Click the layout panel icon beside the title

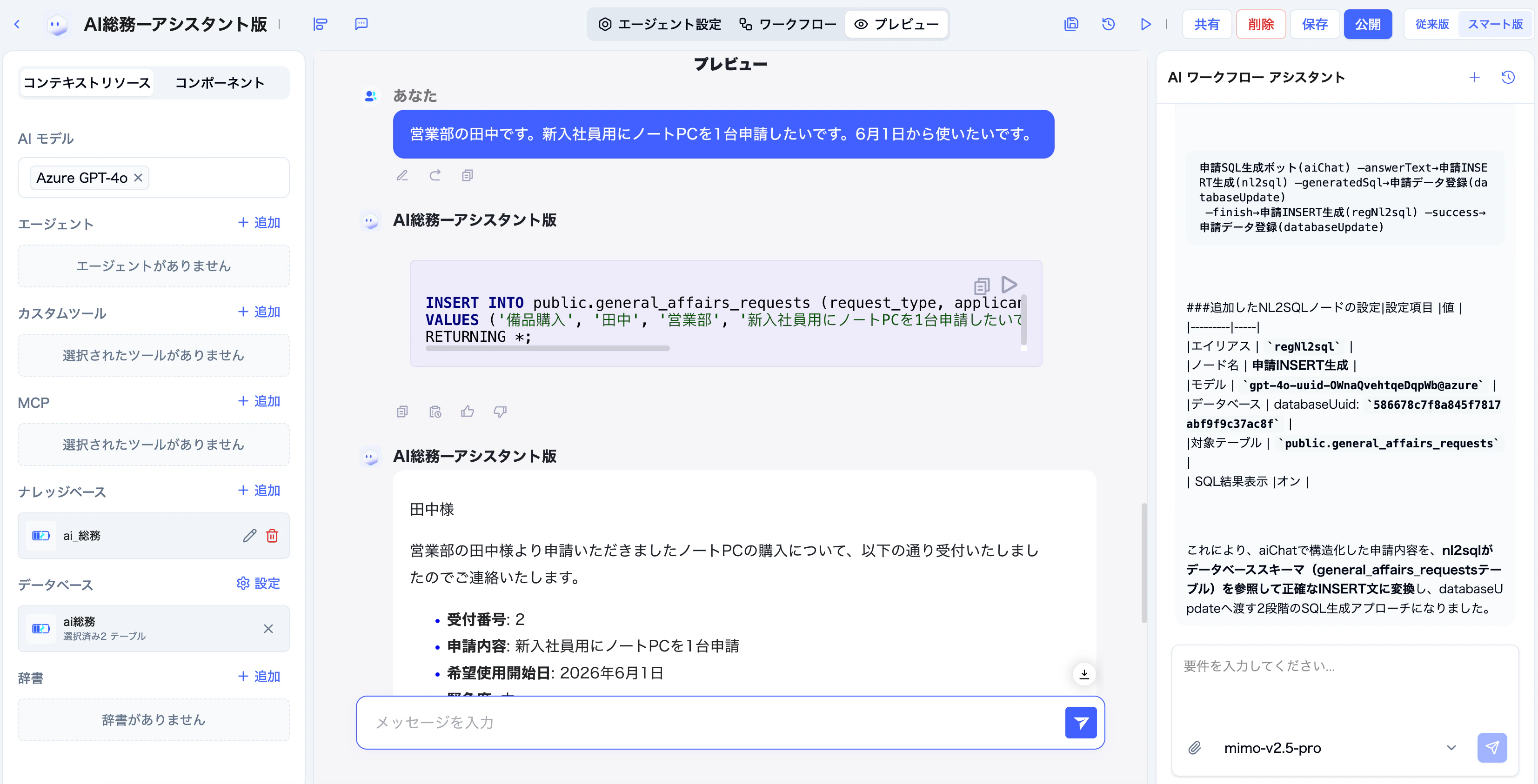click(x=321, y=24)
